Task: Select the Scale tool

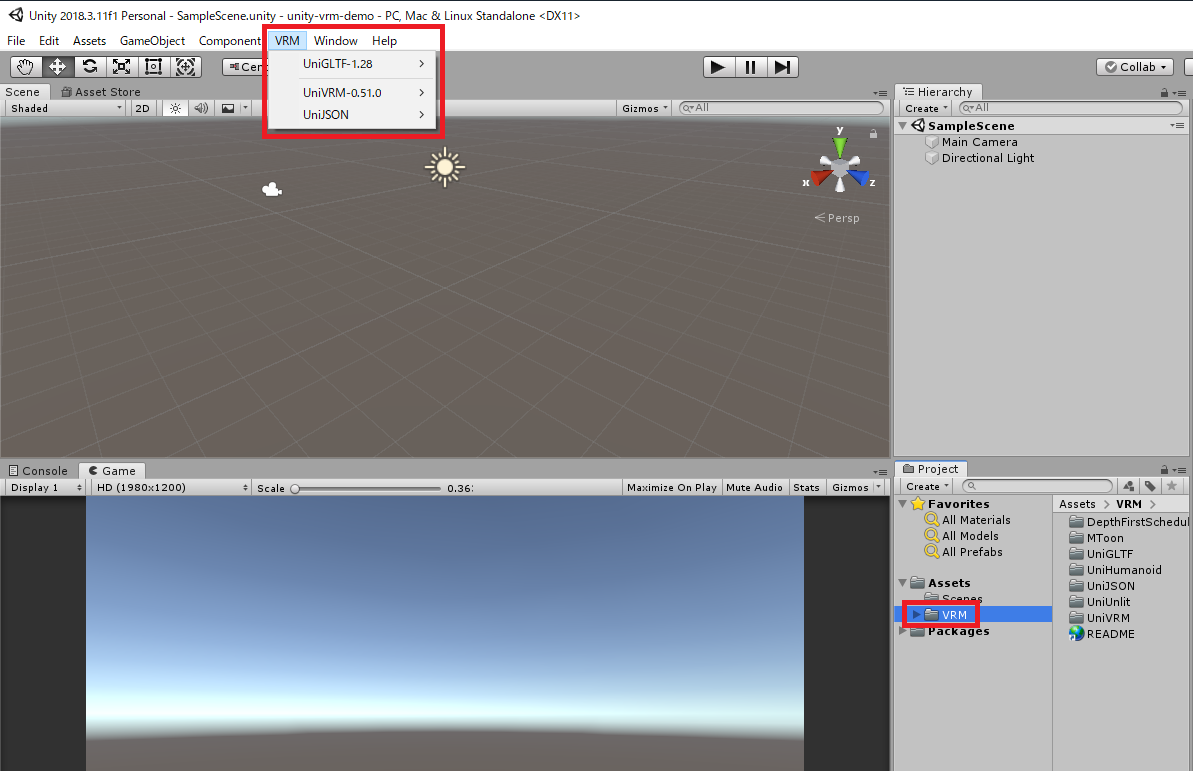Action: pos(121,67)
